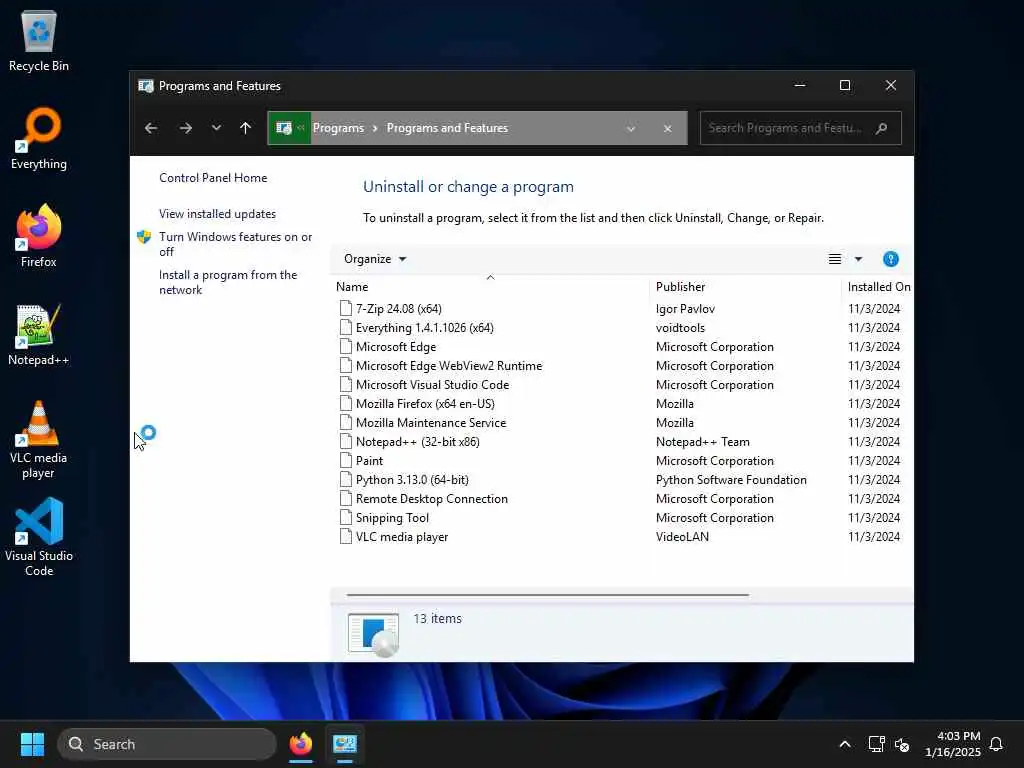Screen dimensions: 1024x768
Task: Open the Windows Start button
Action: (32, 744)
